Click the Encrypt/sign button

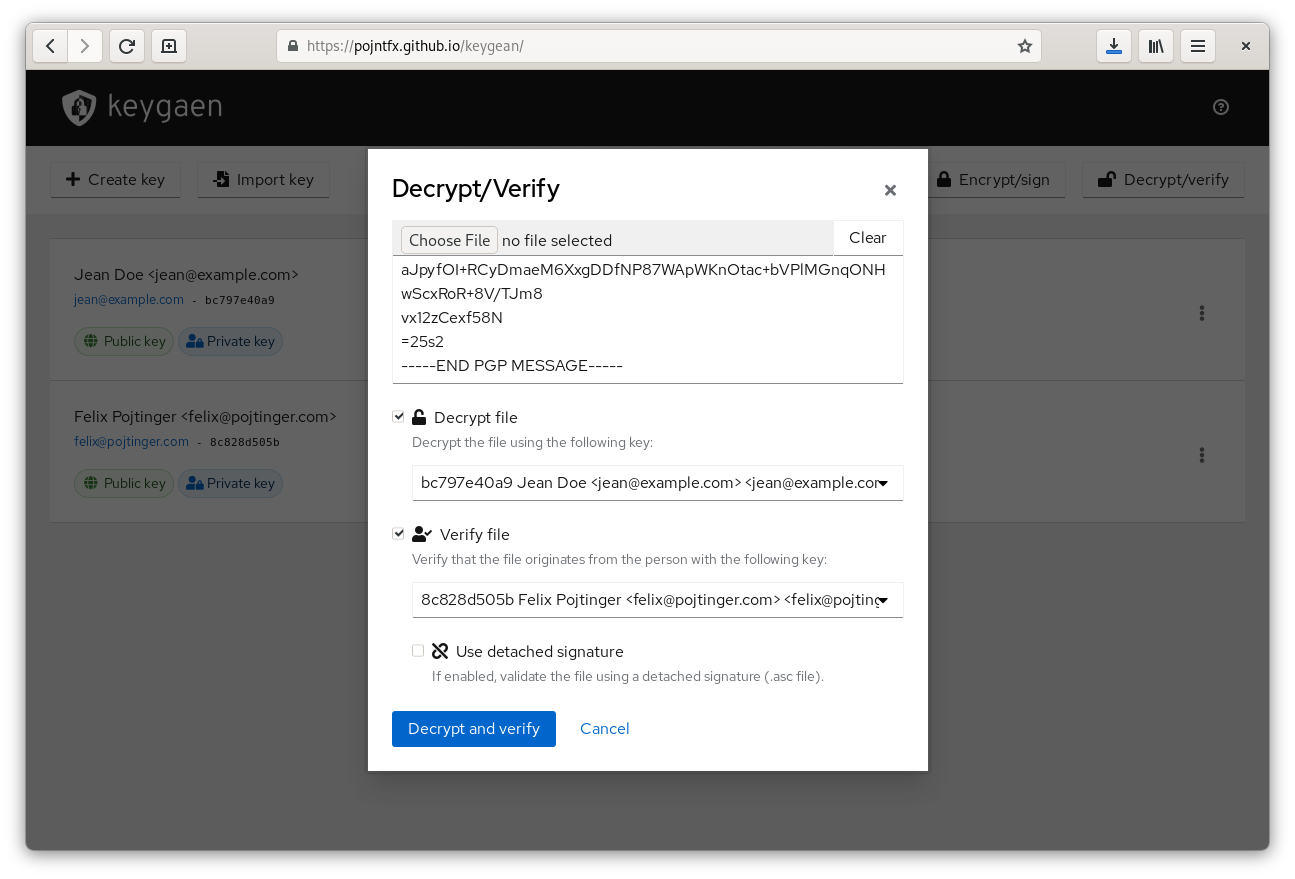[x=993, y=180]
